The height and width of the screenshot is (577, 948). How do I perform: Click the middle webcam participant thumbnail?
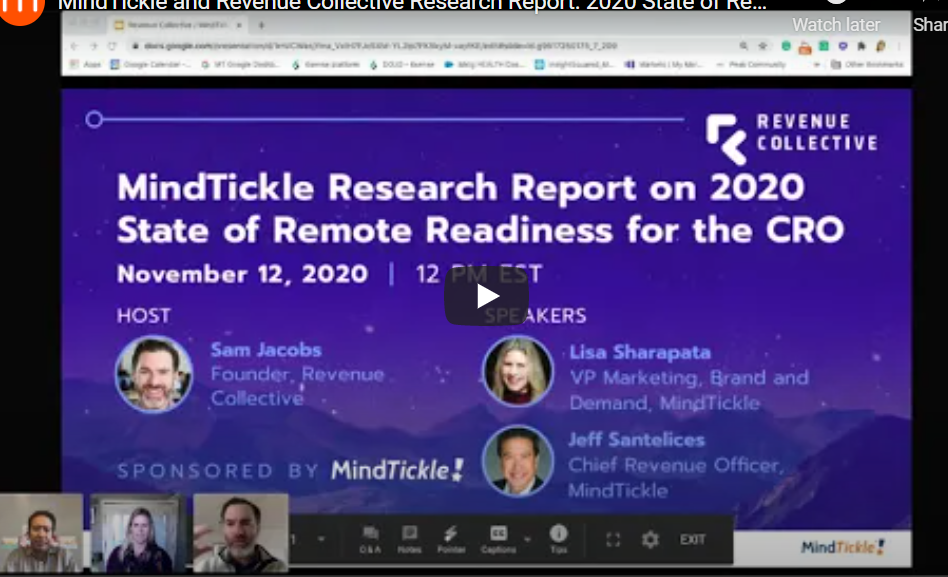click(138, 533)
